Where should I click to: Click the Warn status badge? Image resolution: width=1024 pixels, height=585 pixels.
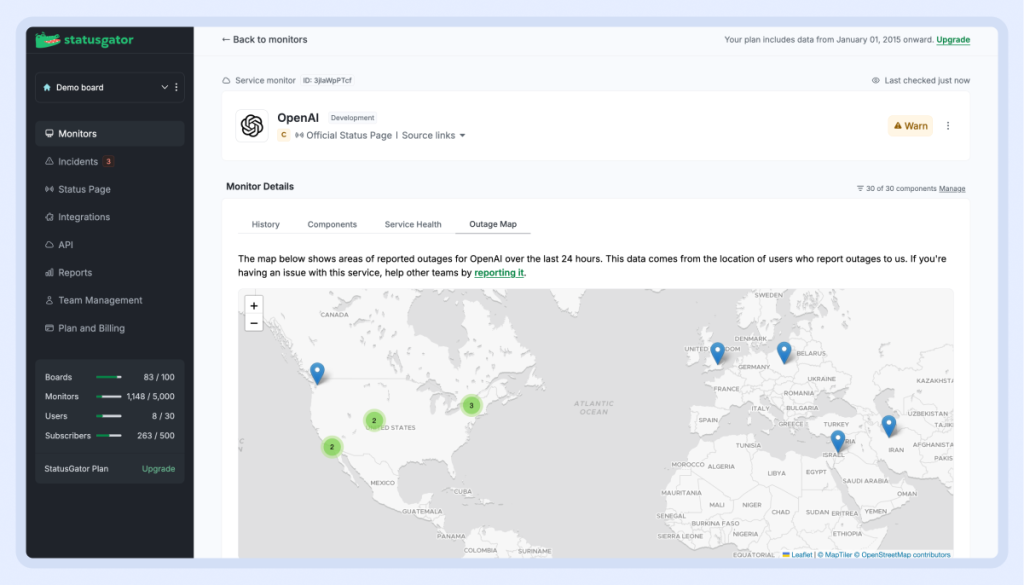click(910, 126)
